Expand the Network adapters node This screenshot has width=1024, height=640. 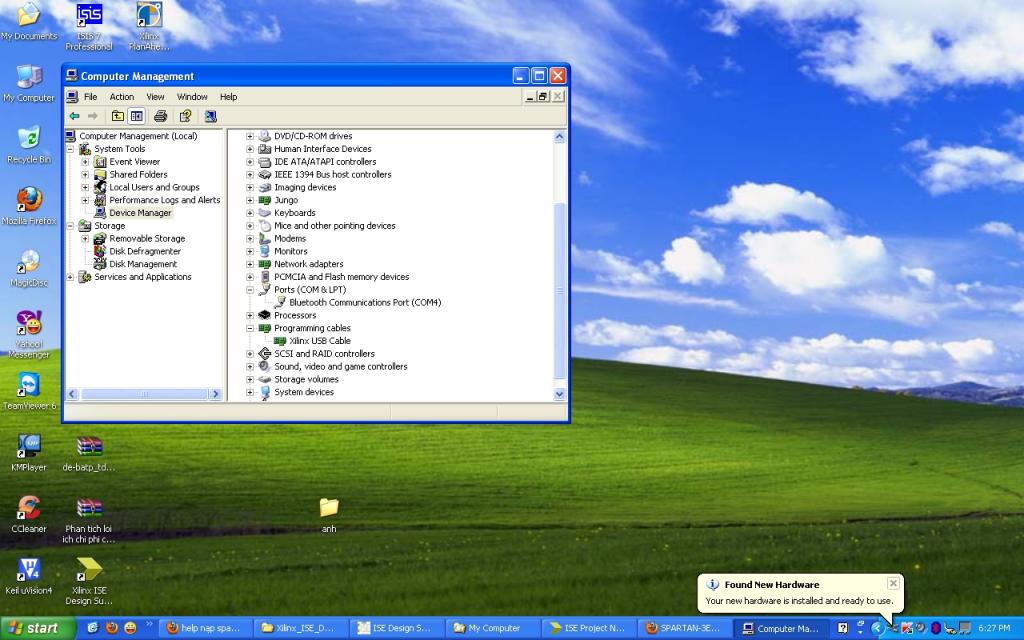250,264
